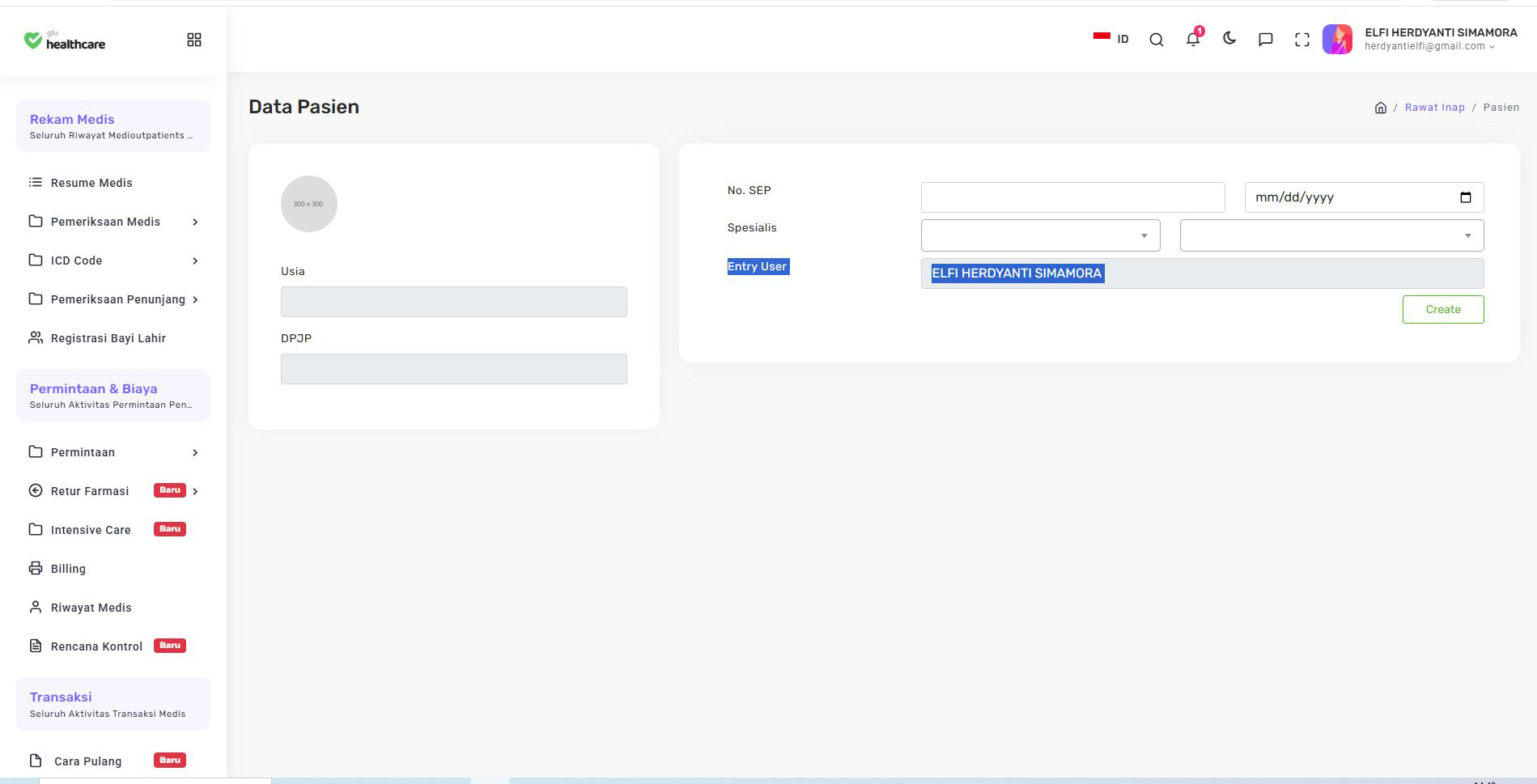This screenshot has height=784, width=1537.
Task: Toggle dark mode moon icon
Action: coord(1229,39)
